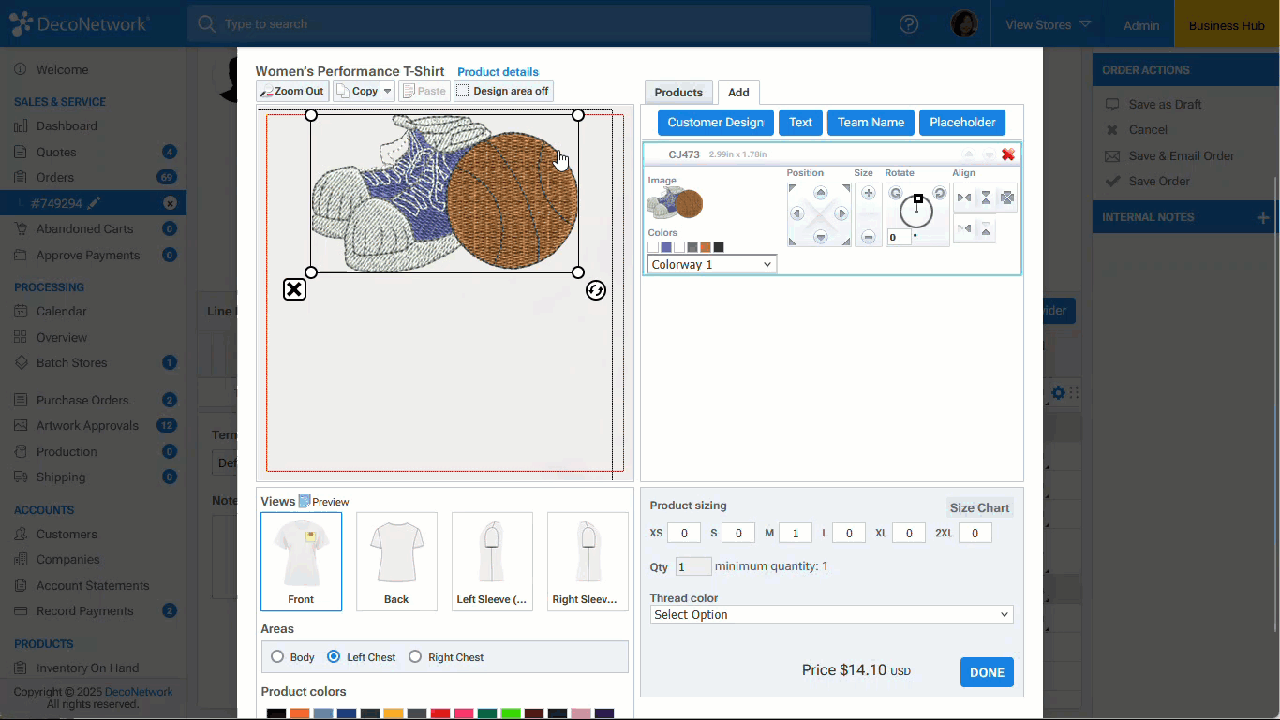The height and width of the screenshot is (720, 1280).
Task: Nudge design position up arrow
Action: pyautogui.click(x=821, y=192)
